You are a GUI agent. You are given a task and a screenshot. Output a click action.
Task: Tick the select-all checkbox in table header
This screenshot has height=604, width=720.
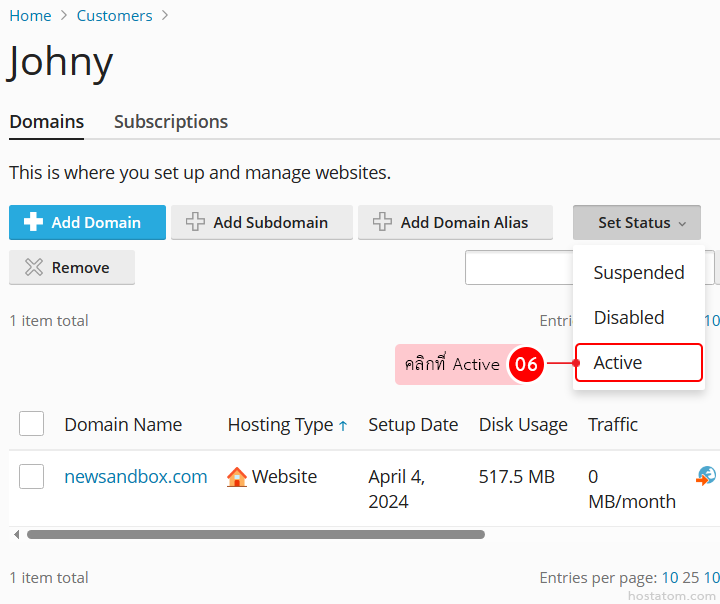tap(32, 424)
